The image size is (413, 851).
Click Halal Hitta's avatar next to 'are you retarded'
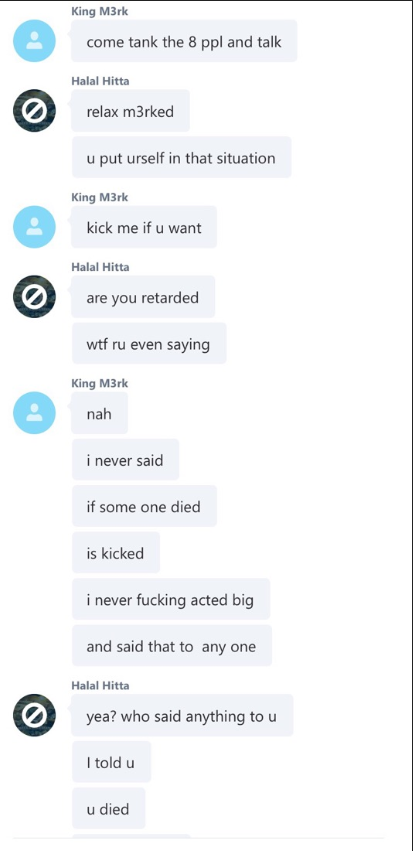click(34, 296)
